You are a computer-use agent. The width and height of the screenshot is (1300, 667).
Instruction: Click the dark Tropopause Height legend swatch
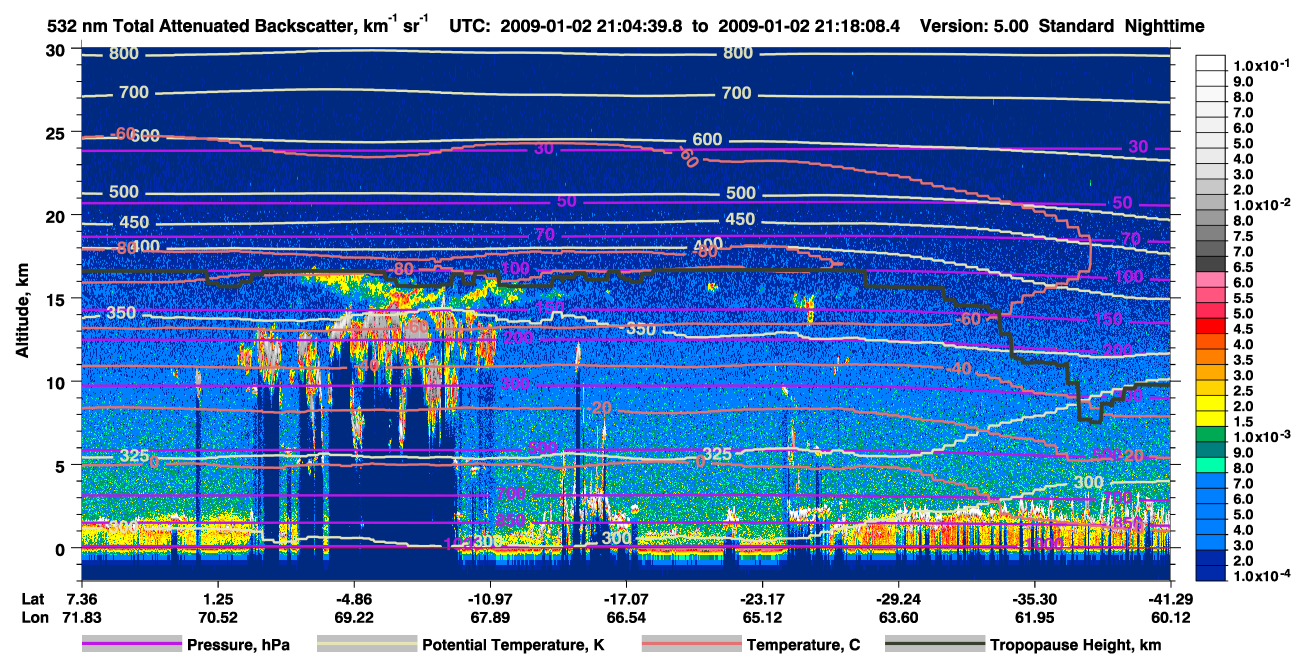tap(935, 645)
